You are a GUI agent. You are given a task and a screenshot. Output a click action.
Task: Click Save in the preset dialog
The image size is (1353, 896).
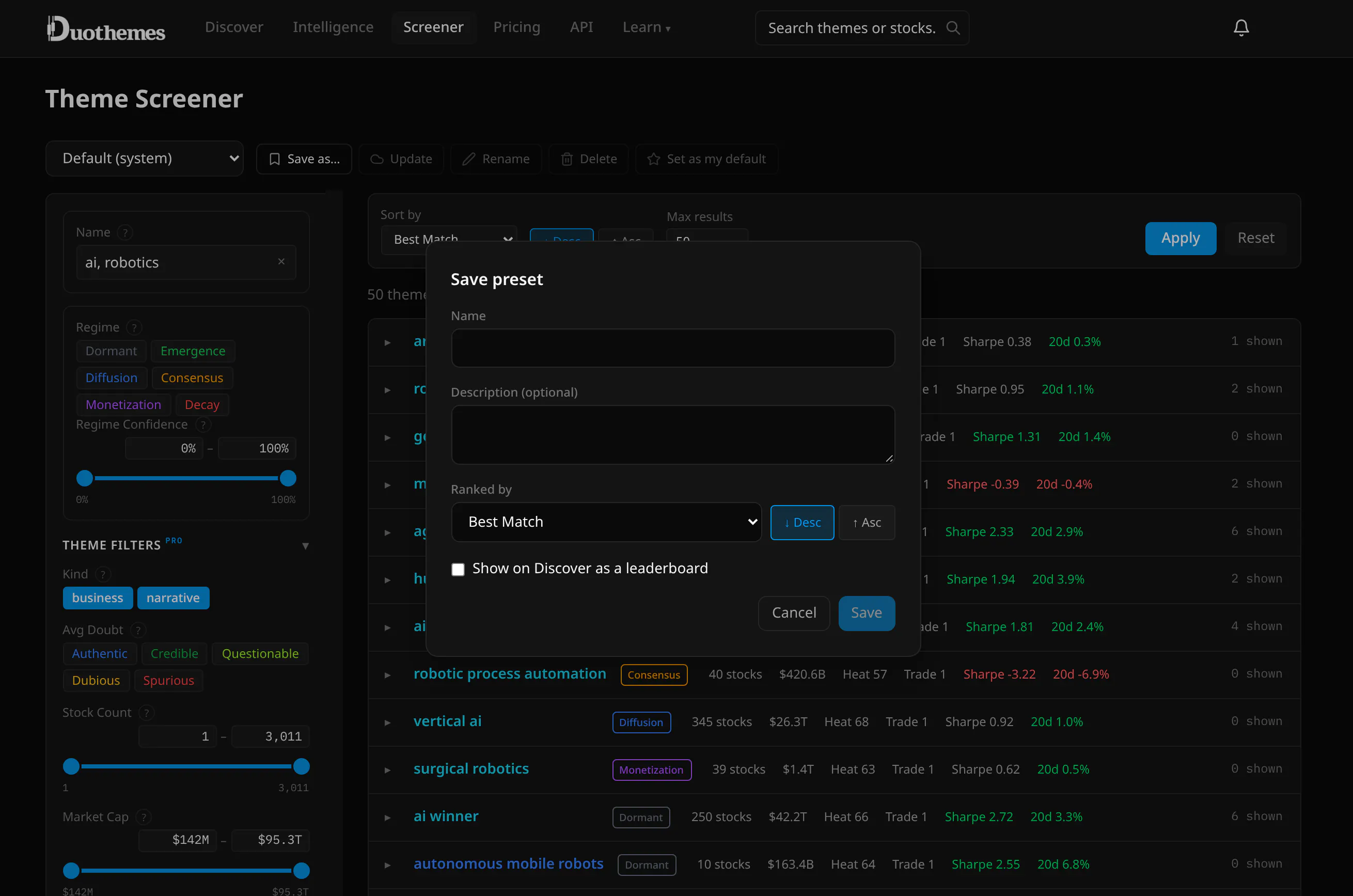click(866, 612)
